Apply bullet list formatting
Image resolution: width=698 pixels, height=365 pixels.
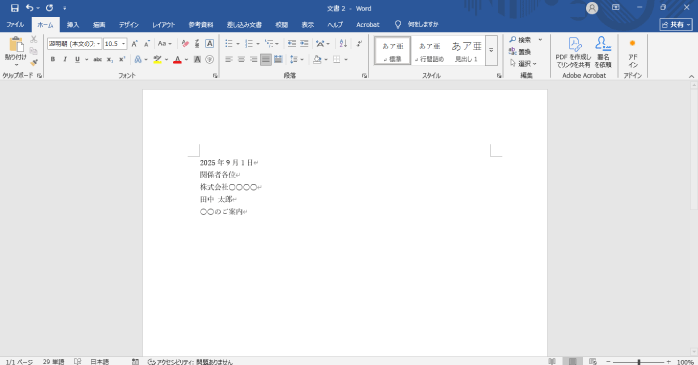229,44
